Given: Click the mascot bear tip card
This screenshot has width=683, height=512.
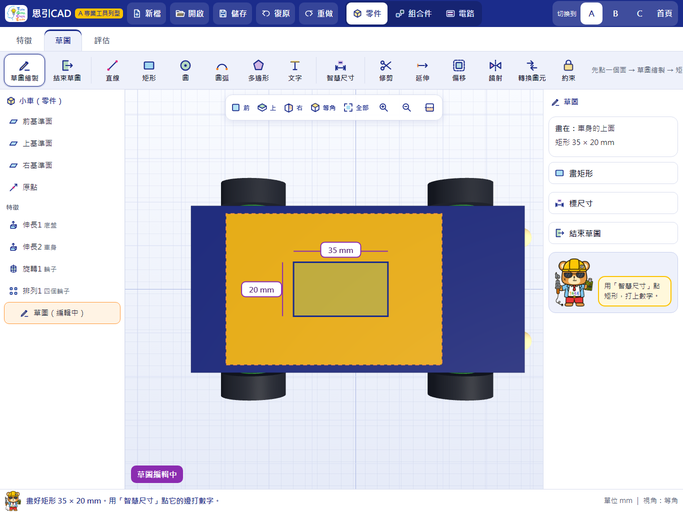Looking at the screenshot, I should click(613, 282).
